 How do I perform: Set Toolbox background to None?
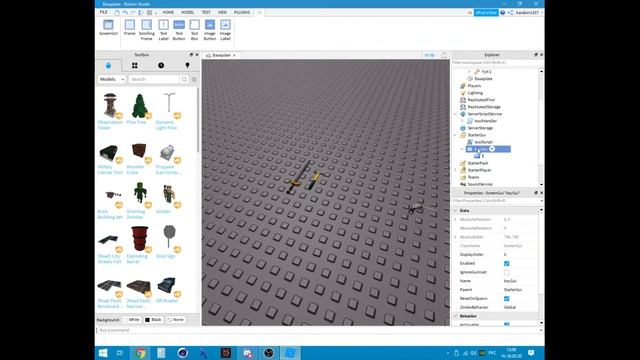tap(176, 320)
